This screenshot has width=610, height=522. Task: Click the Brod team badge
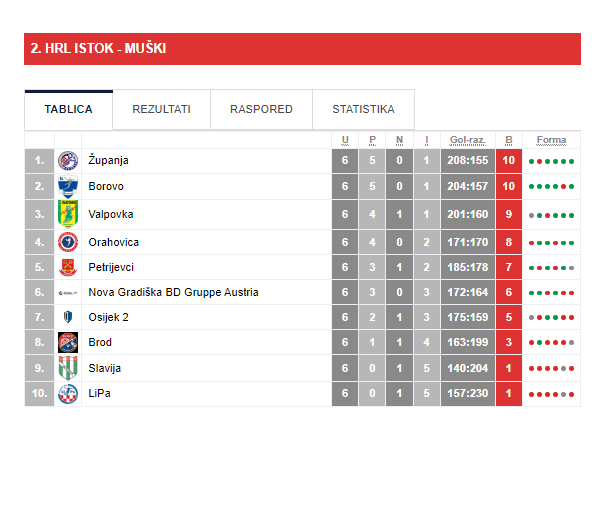(68, 342)
